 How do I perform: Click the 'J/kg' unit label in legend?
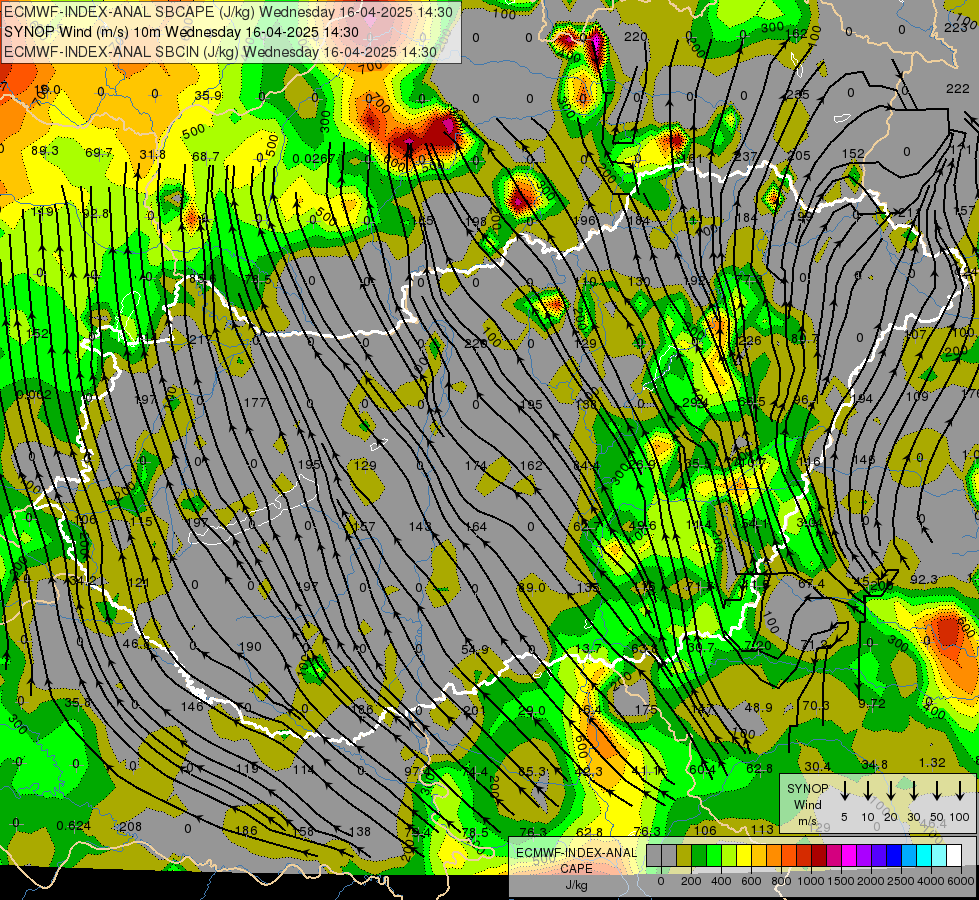(x=576, y=885)
